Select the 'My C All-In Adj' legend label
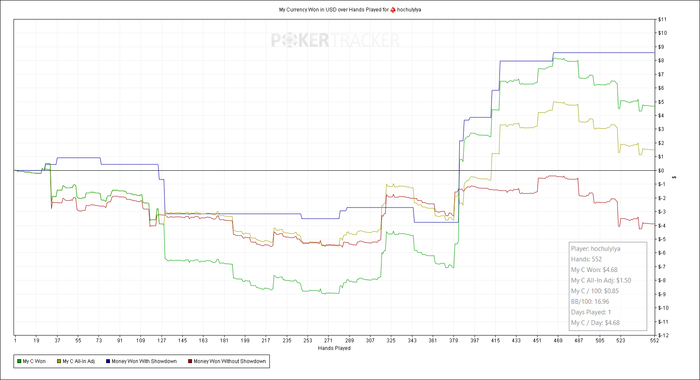 coord(79,361)
